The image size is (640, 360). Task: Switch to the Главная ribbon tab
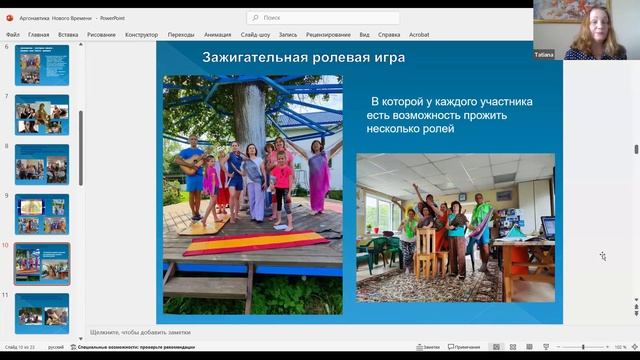tap(38, 35)
